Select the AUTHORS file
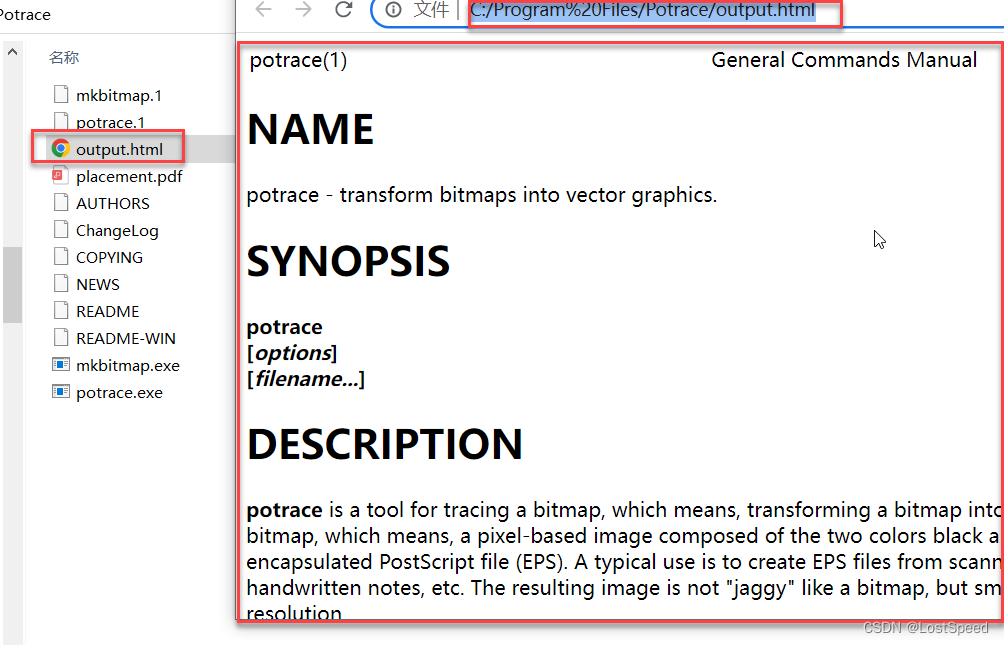 (112, 202)
